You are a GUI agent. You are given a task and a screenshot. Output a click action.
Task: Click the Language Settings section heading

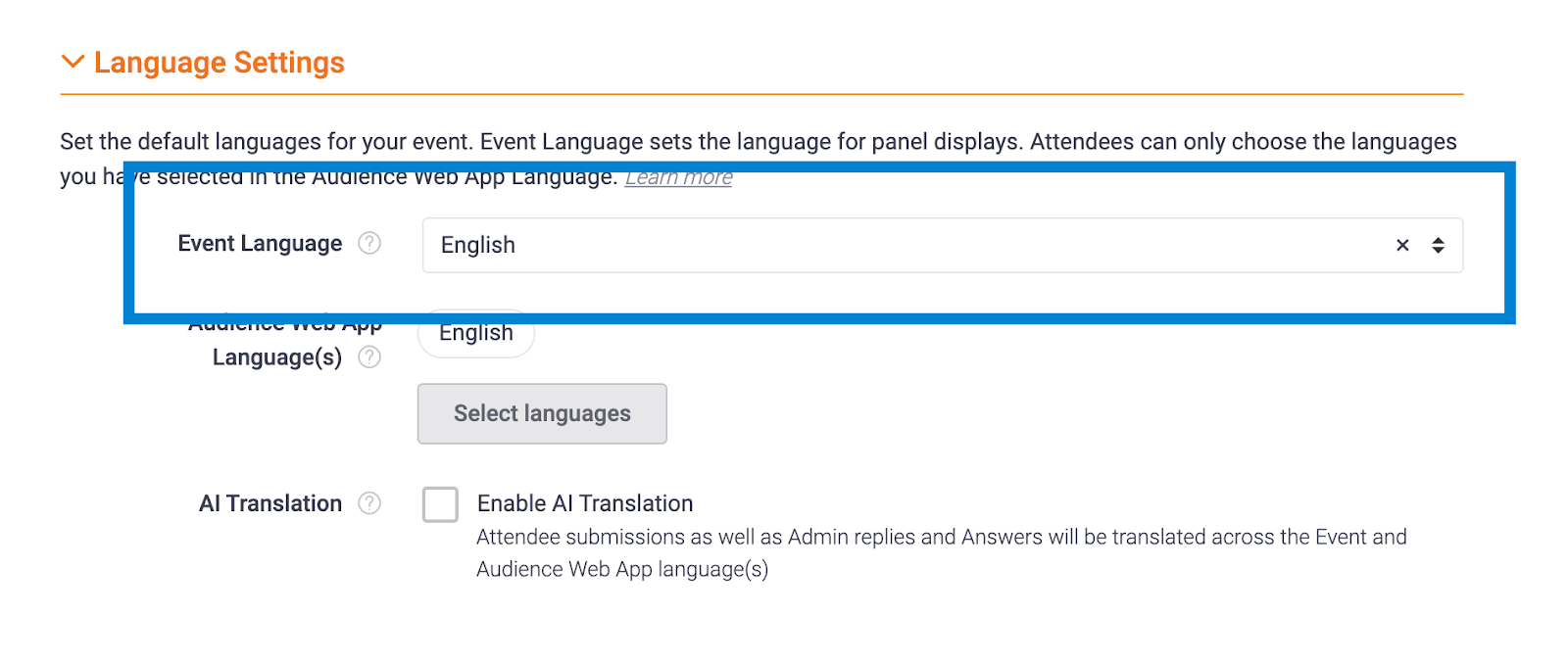click(219, 63)
